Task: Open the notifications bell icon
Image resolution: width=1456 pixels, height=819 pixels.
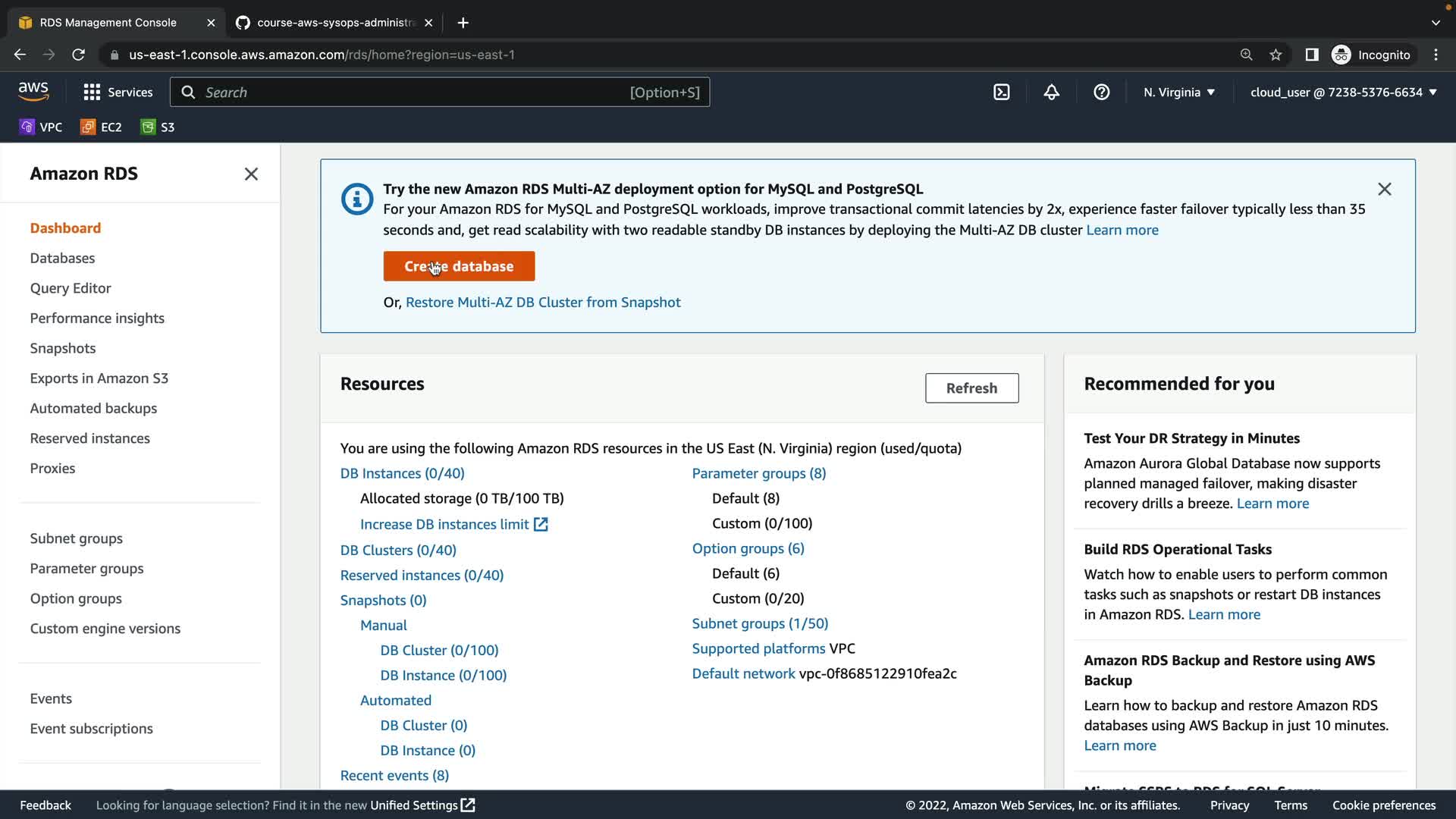Action: pyautogui.click(x=1051, y=92)
